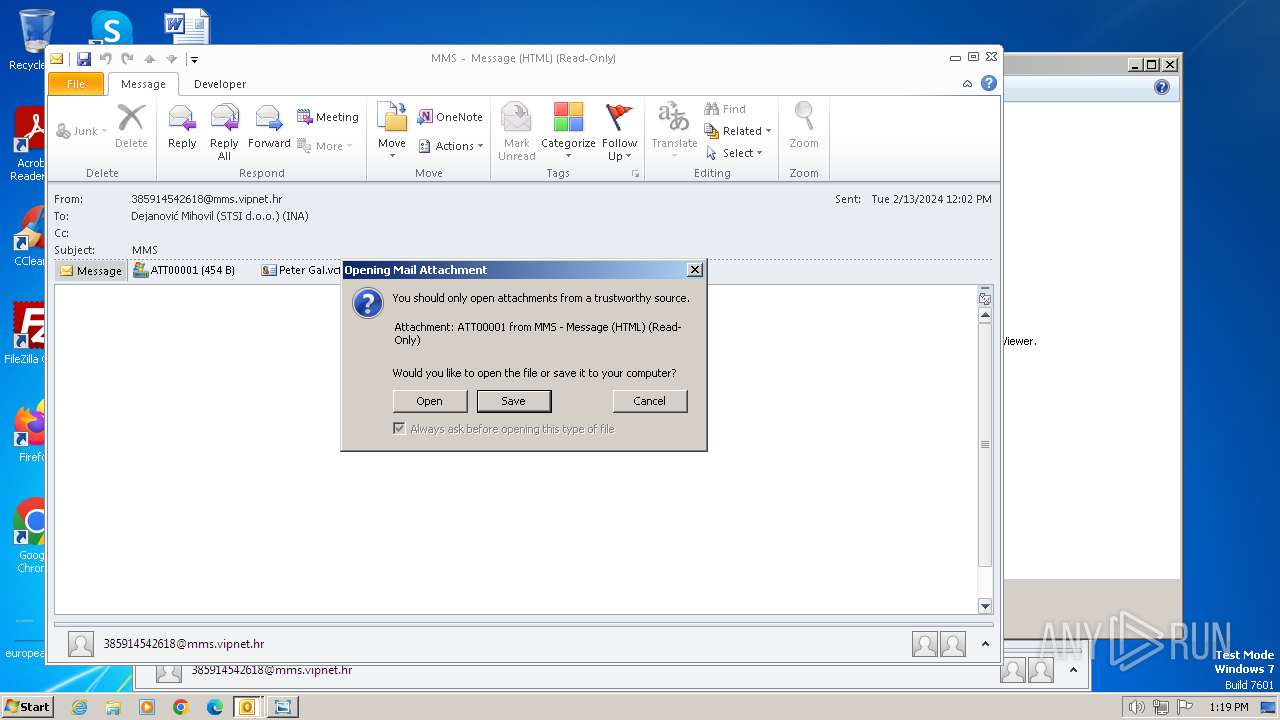Viewport: 1280px width, 720px height.
Task: Select the ATT00001 (454 B) attachment
Action: tap(185, 270)
